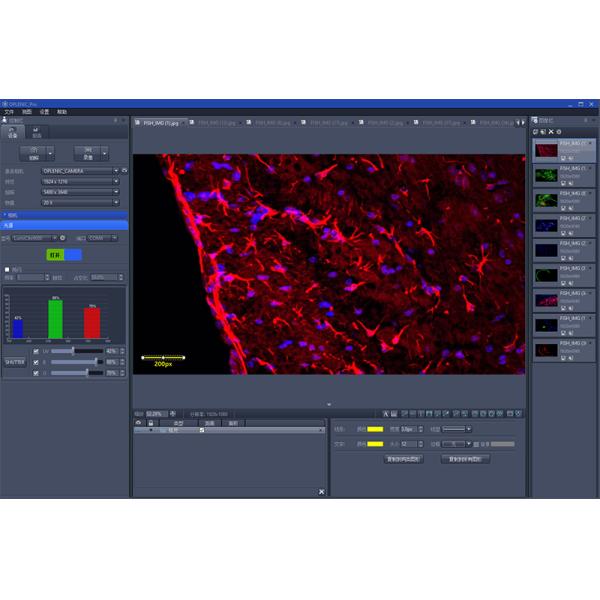Viewport: 600px width, 600px height.
Task: Switch to the first tab in the left control panel
Action: pos(12,132)
